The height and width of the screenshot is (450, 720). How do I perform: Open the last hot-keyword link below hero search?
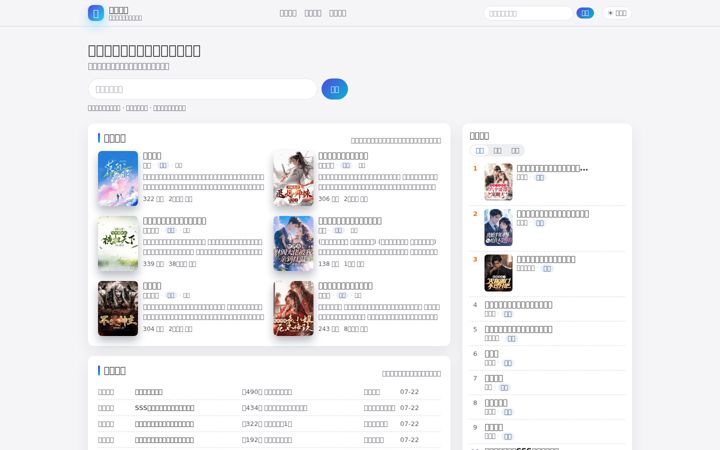[x=169, y=108]
